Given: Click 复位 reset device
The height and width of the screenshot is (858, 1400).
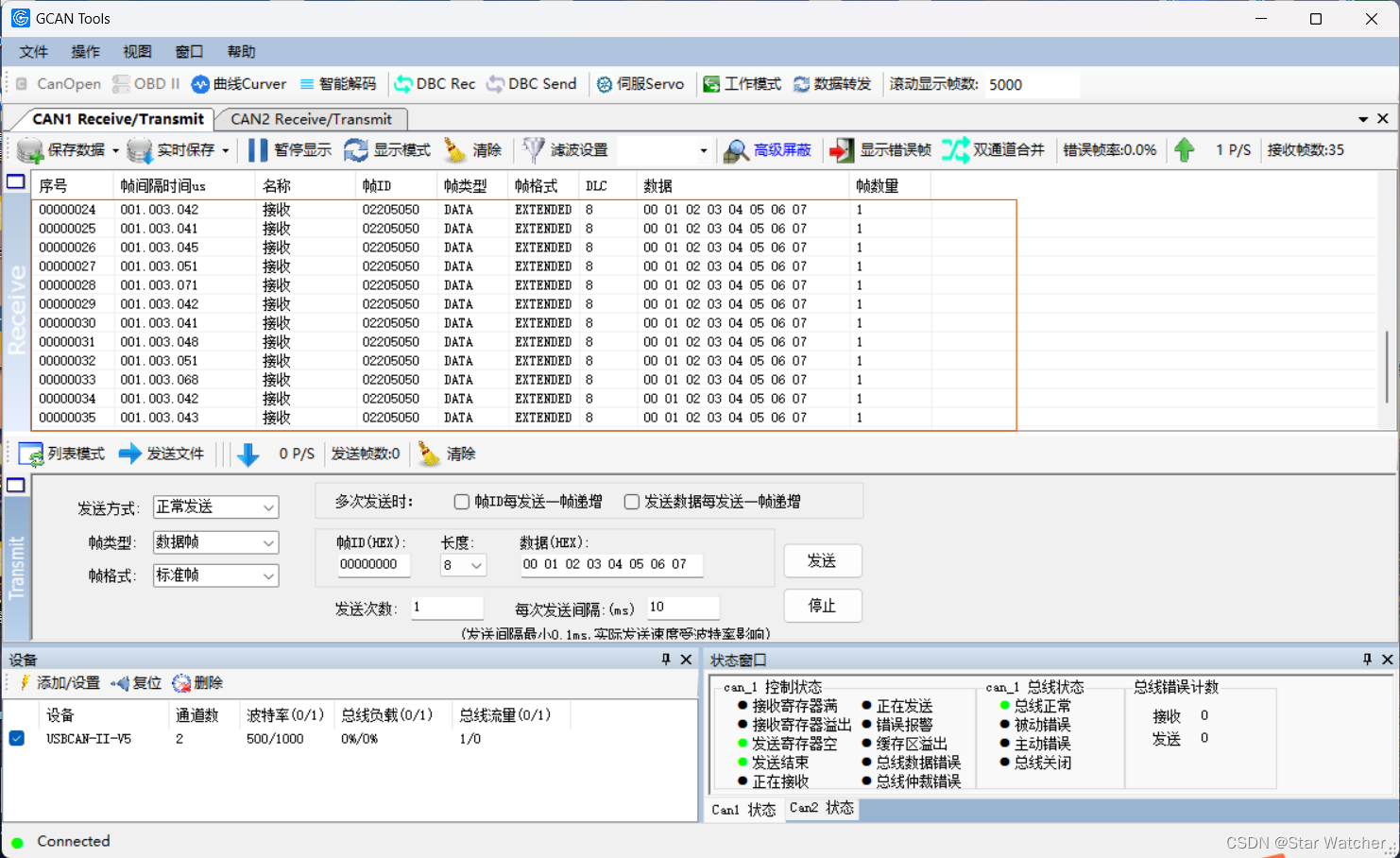Looking at the screenshot, I should (136, 683).
